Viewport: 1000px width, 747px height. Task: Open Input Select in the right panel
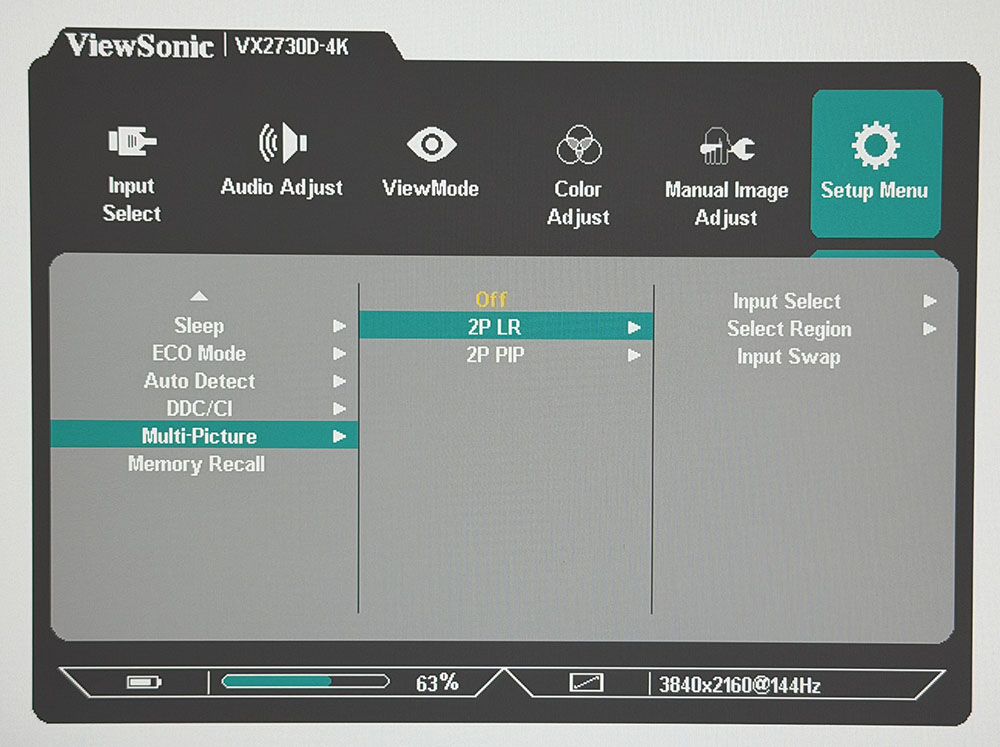pos(787,301)
